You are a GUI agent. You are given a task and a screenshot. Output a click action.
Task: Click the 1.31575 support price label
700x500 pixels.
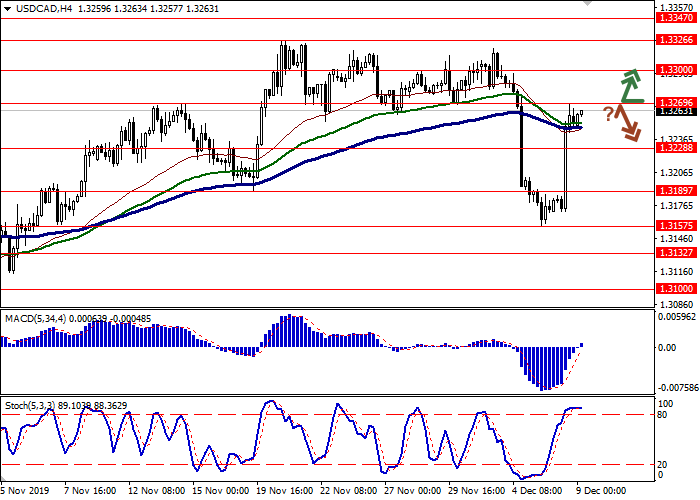(x=672, y=226)
